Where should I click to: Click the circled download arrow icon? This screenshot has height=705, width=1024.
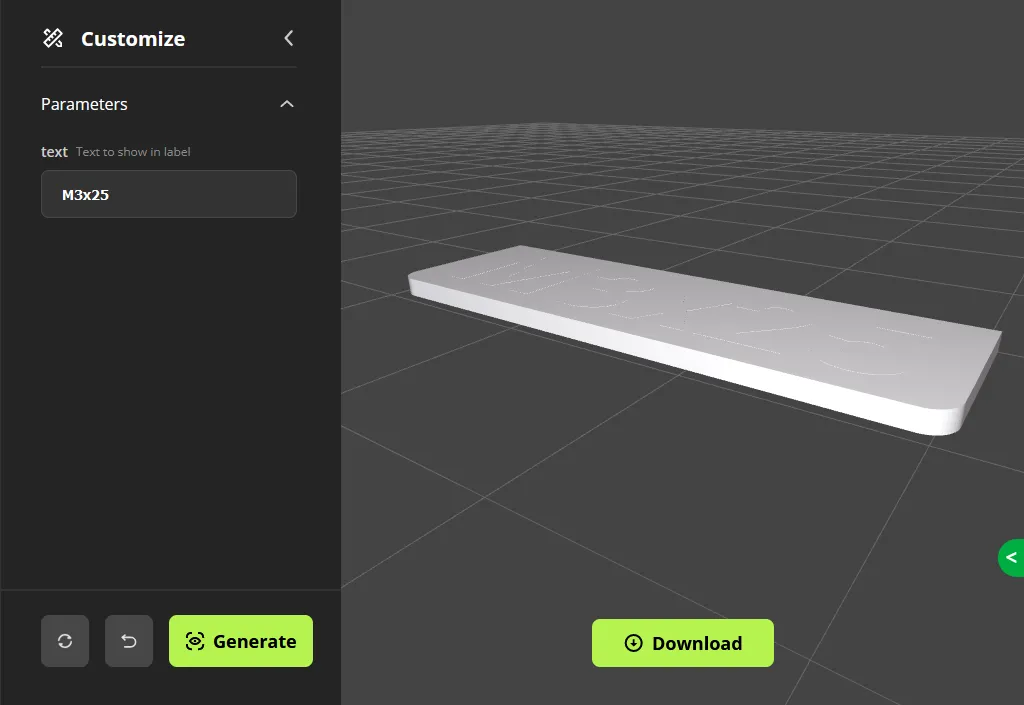633,643
